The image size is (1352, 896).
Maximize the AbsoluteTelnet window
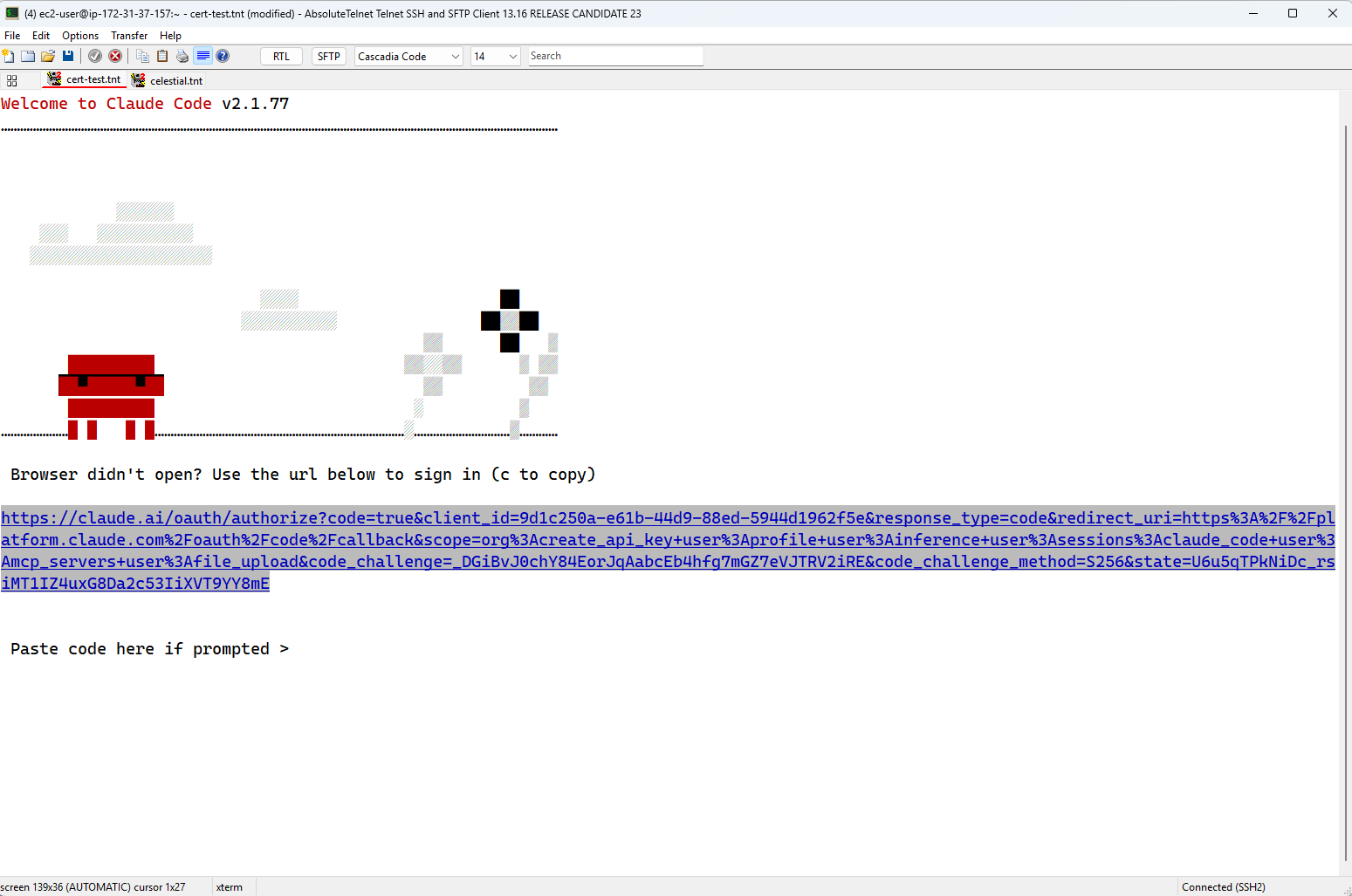[x=1293, y=13]
